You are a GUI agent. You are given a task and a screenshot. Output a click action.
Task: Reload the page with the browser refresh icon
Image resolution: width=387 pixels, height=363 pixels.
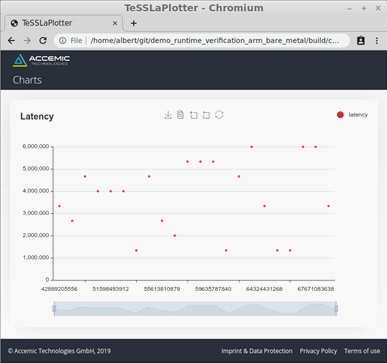pyautogui.click(x=43, y=41)
